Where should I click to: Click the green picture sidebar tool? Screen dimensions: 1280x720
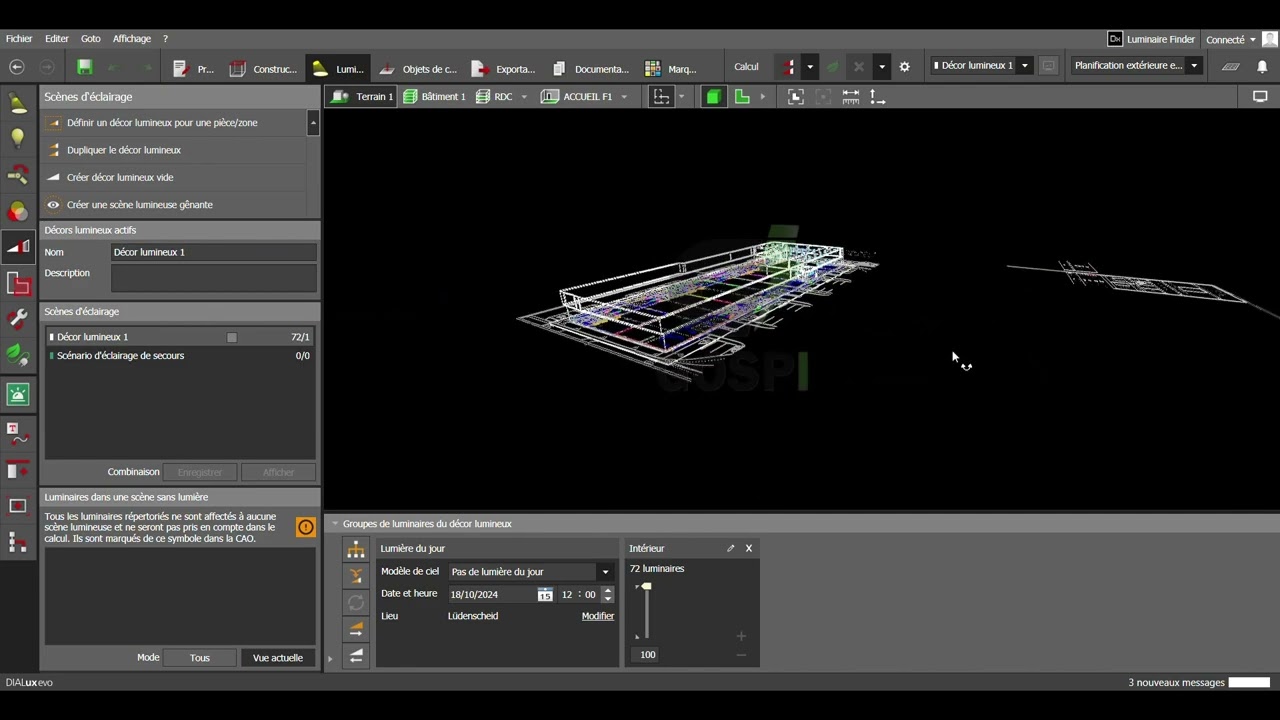point(18,394)
